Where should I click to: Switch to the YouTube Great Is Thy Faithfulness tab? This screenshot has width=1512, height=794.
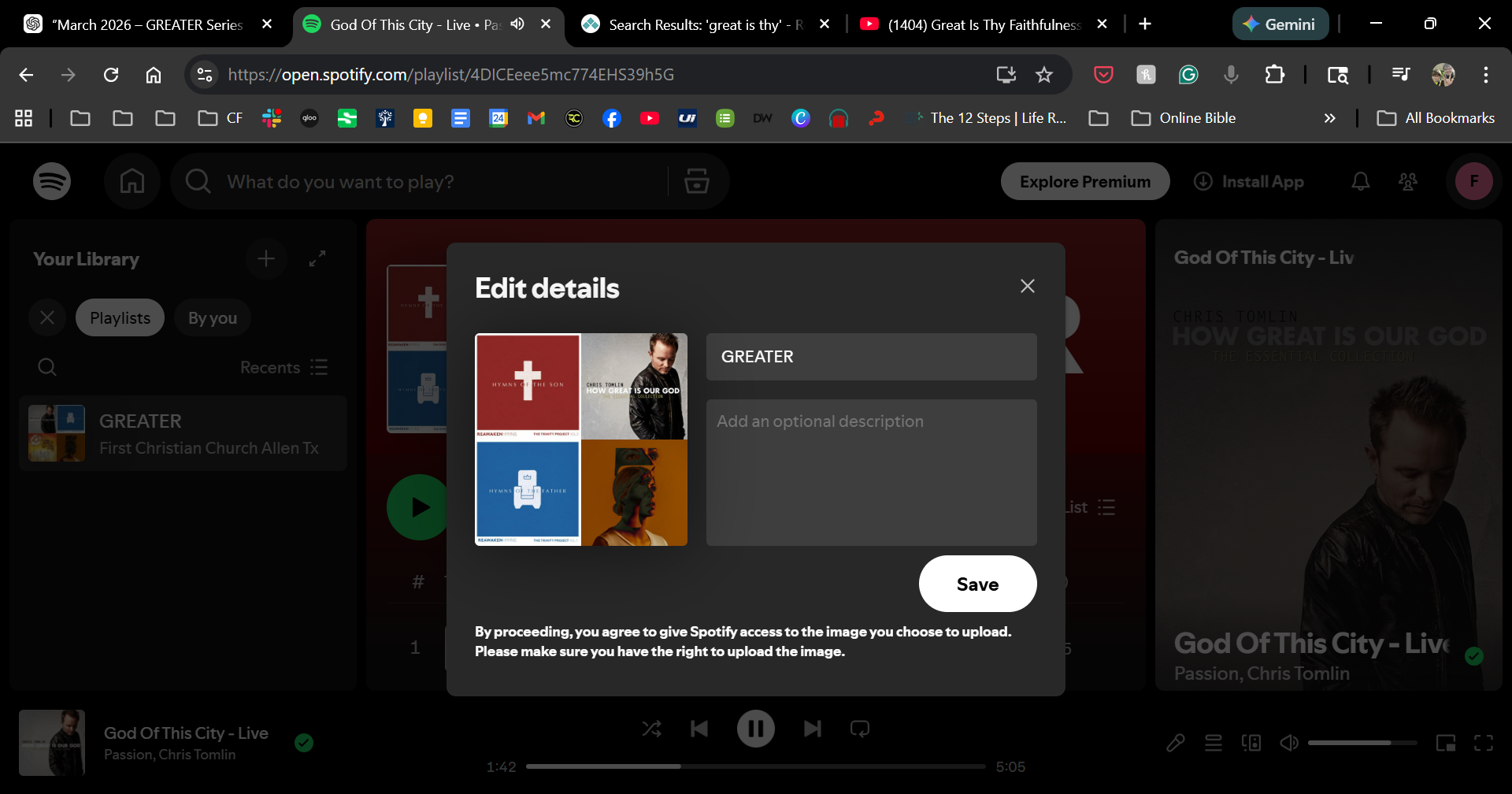[983, 24]
